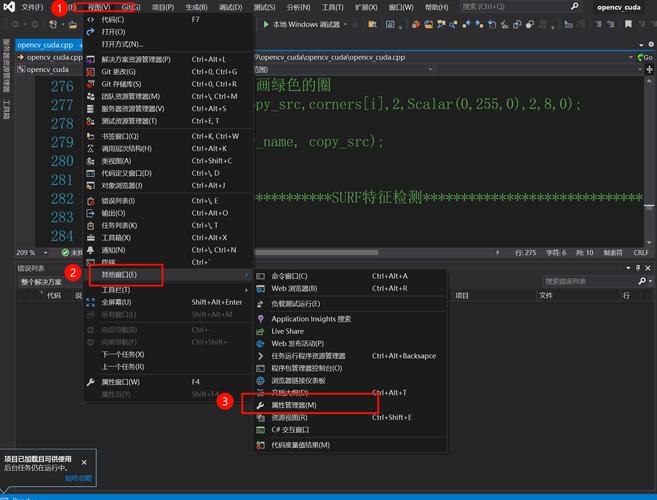Viewport: 657px width, 500px height.
Task: Dismiss the 项目已加载 notification with X
Action: click(84, 462)
